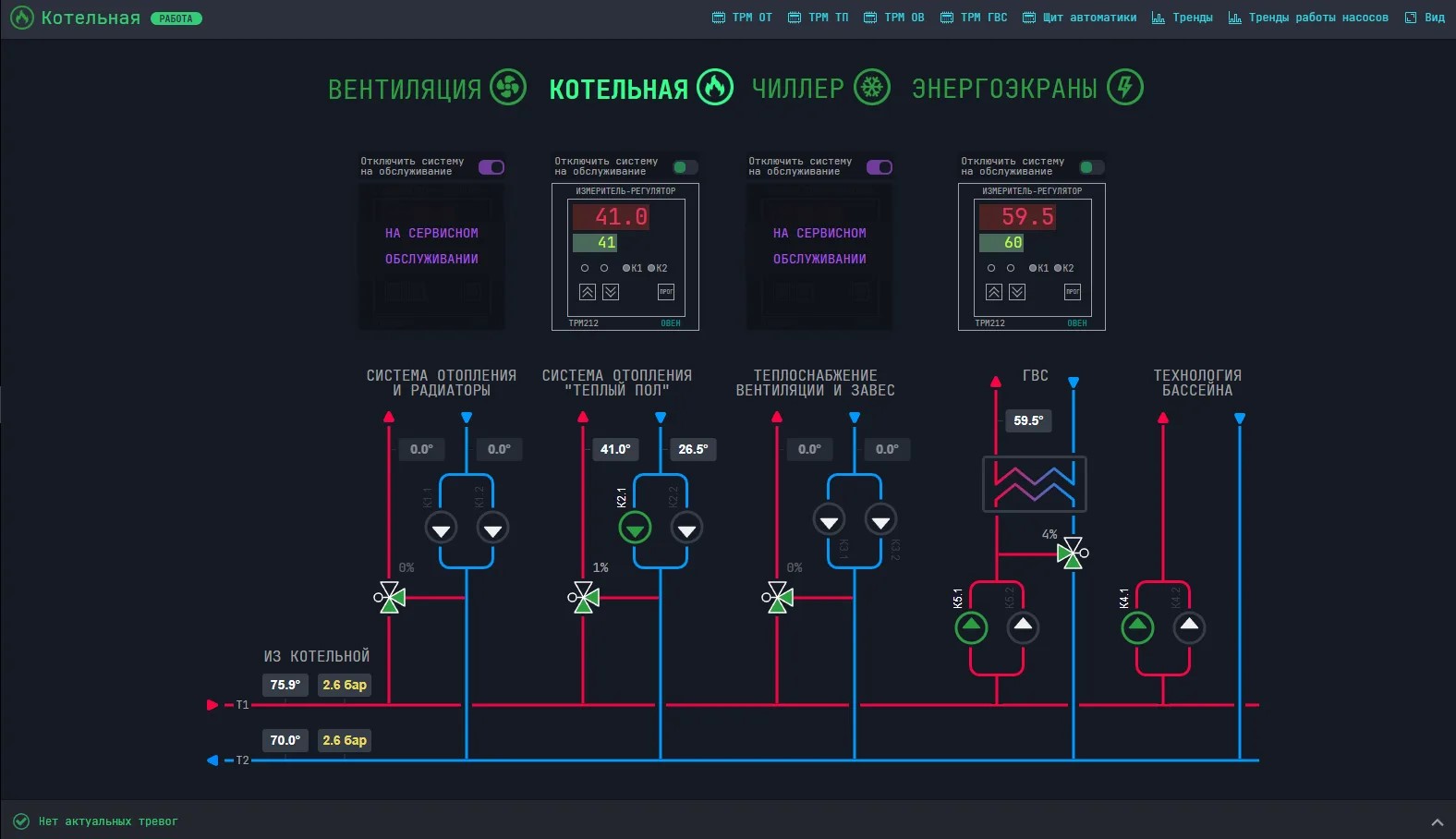Toggle service switch above 41.0 regulator
The image size is (1456, 839).
[686, 167]
